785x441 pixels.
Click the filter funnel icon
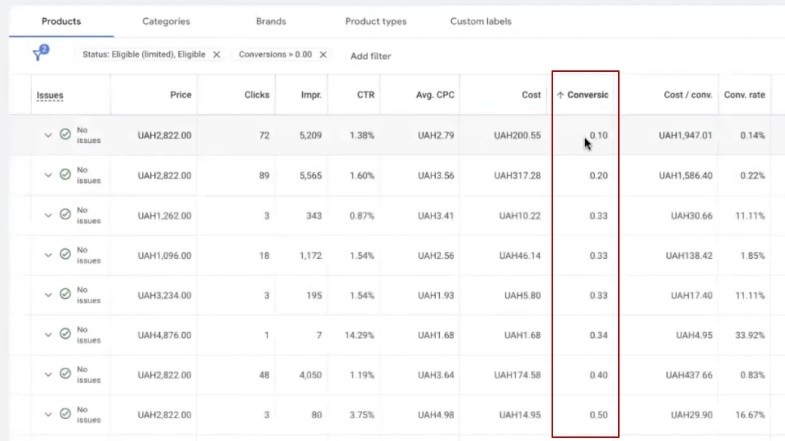pos(40,55)
